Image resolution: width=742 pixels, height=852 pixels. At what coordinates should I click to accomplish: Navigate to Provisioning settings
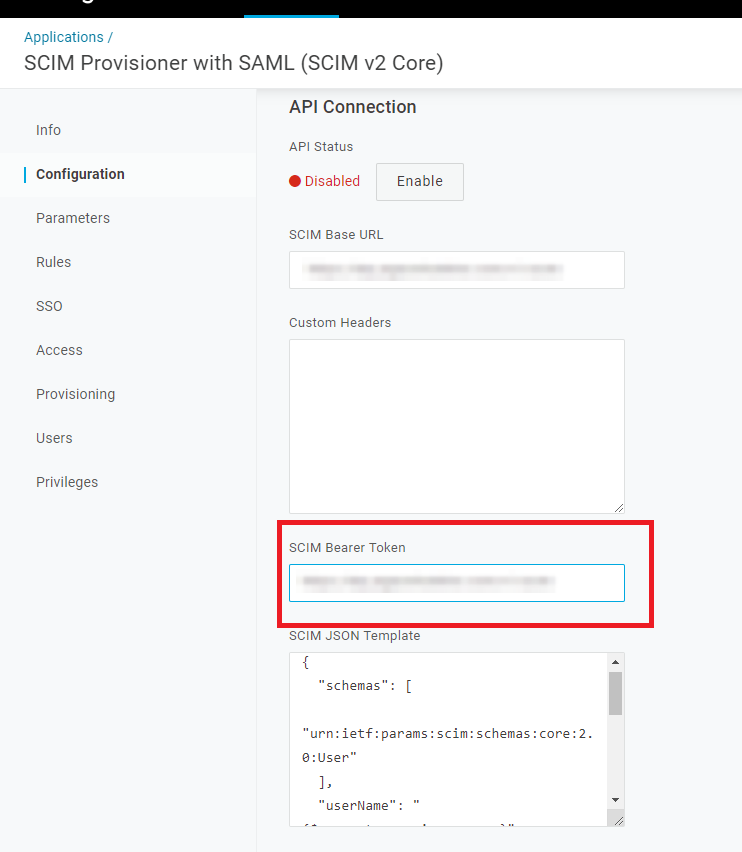[x=76, y=394]
